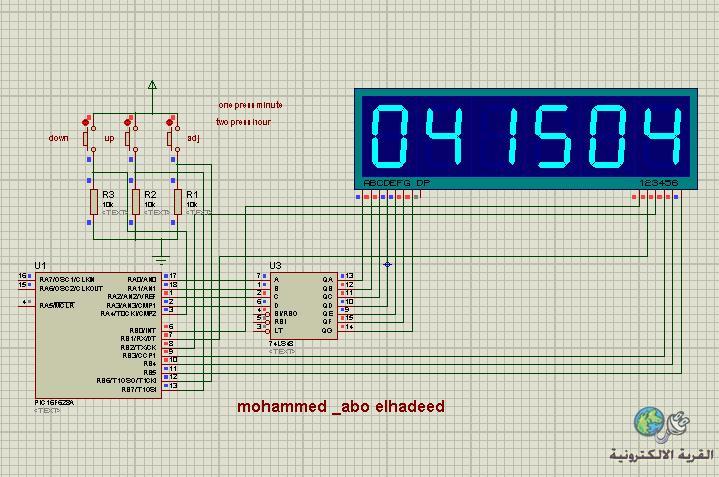Select resistor R3 body

94,201
